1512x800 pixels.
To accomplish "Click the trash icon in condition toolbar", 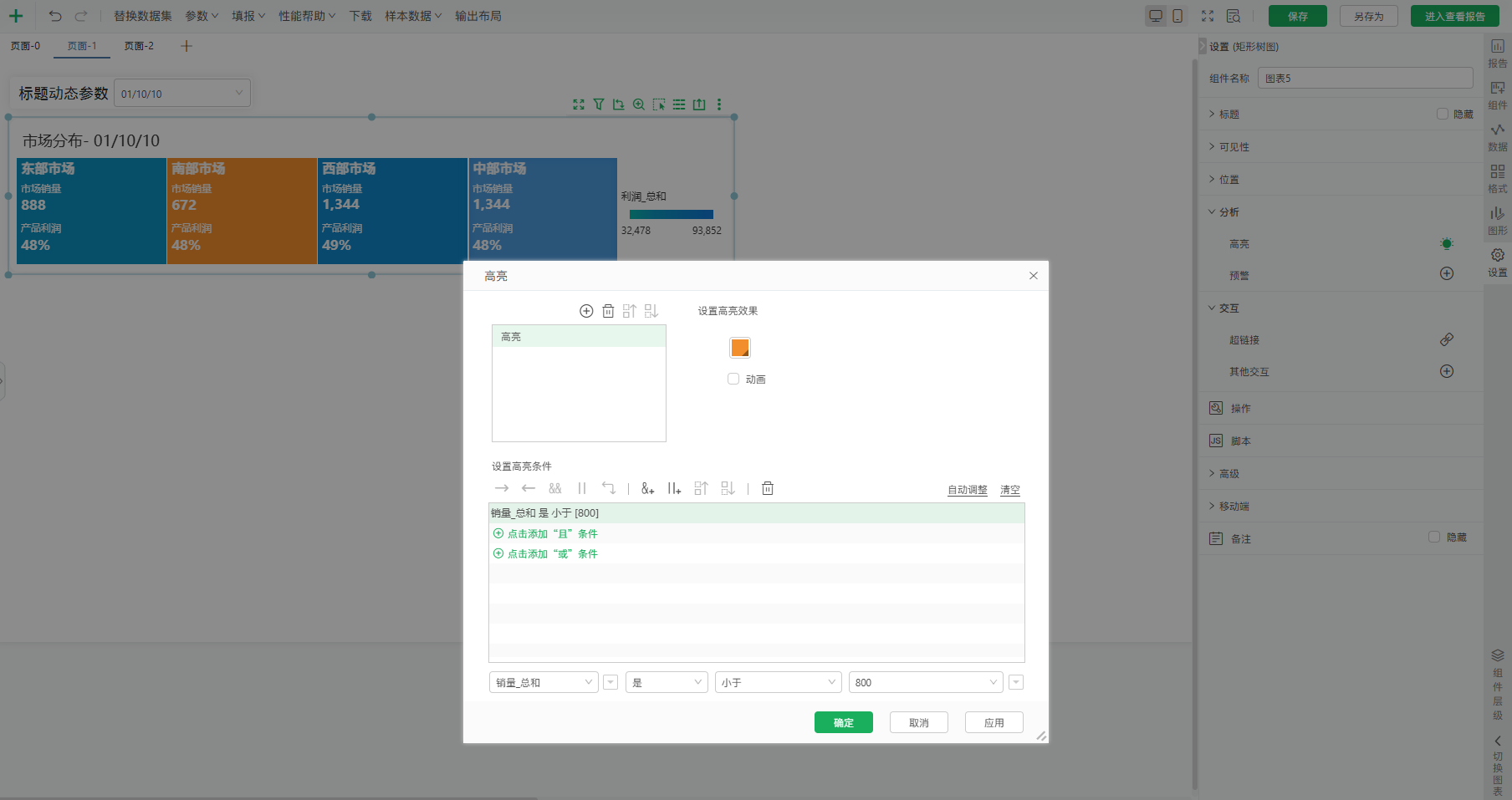I will tap(768, 488).
